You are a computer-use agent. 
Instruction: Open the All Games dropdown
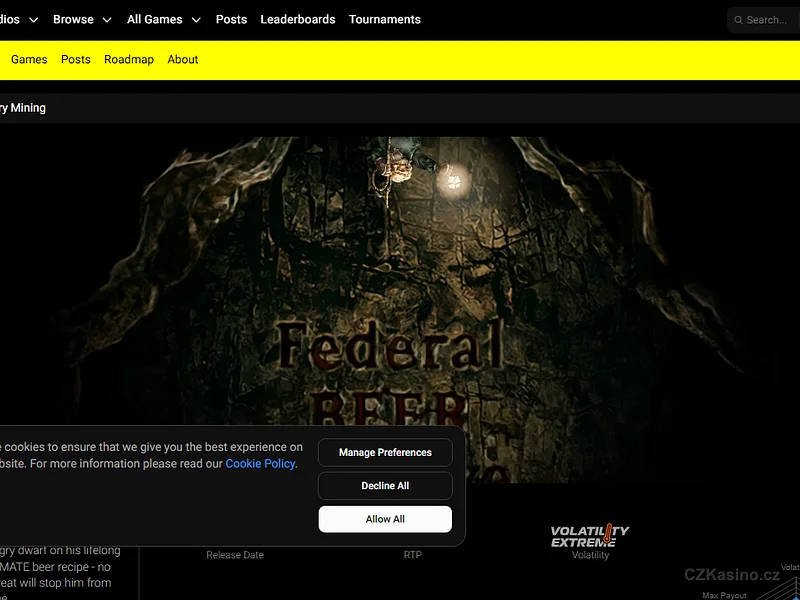(x=164, y=20)
